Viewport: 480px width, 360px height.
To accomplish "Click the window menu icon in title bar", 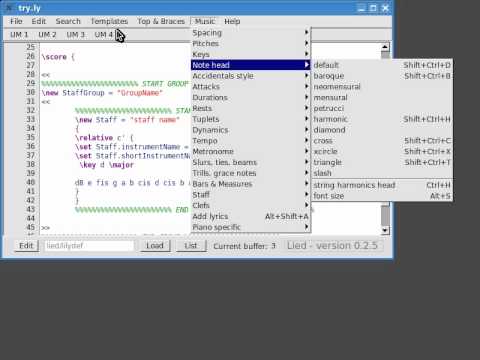I will click(9, 8).
